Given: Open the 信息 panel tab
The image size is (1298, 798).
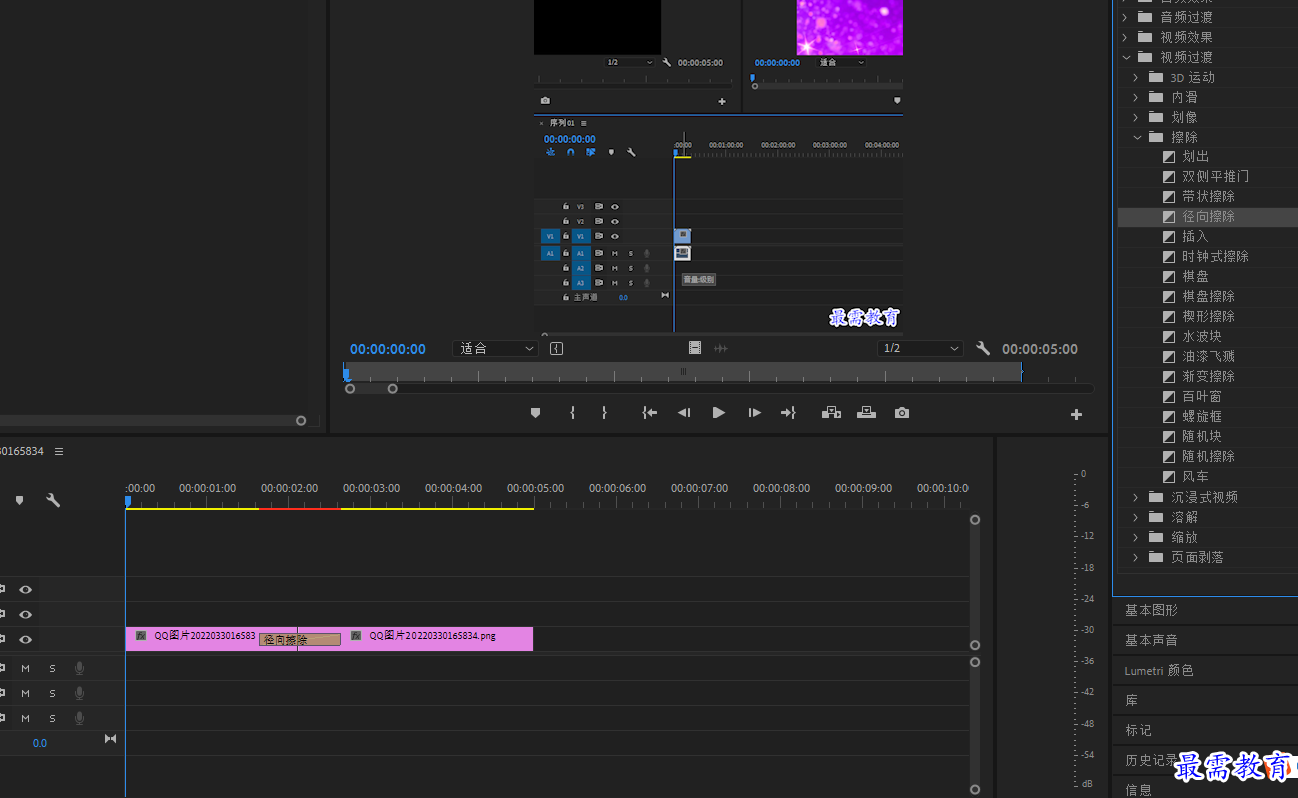Looking at the screenshot, I should point(1138,790).
